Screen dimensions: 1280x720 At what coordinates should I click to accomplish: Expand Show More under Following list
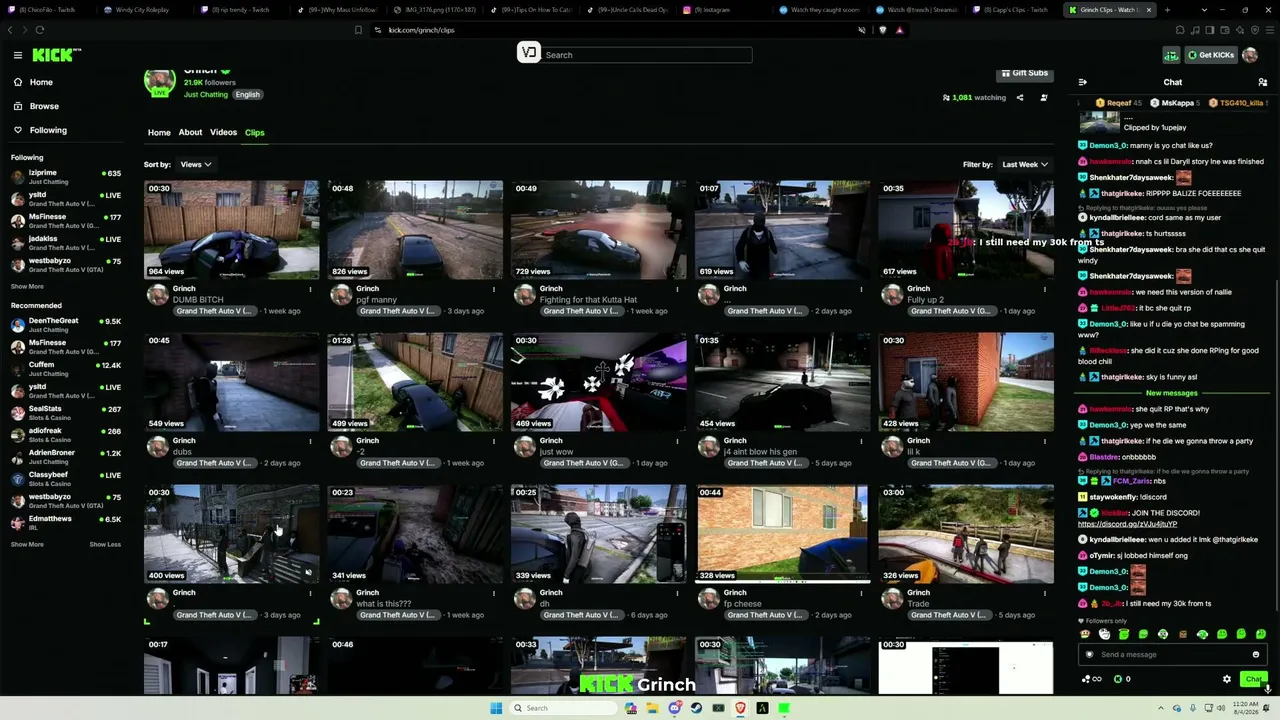(27, 286)
